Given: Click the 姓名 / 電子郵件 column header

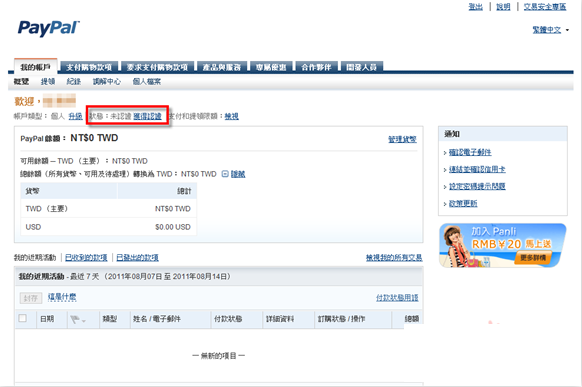Looking at the screenshot, I should point(157,319).
